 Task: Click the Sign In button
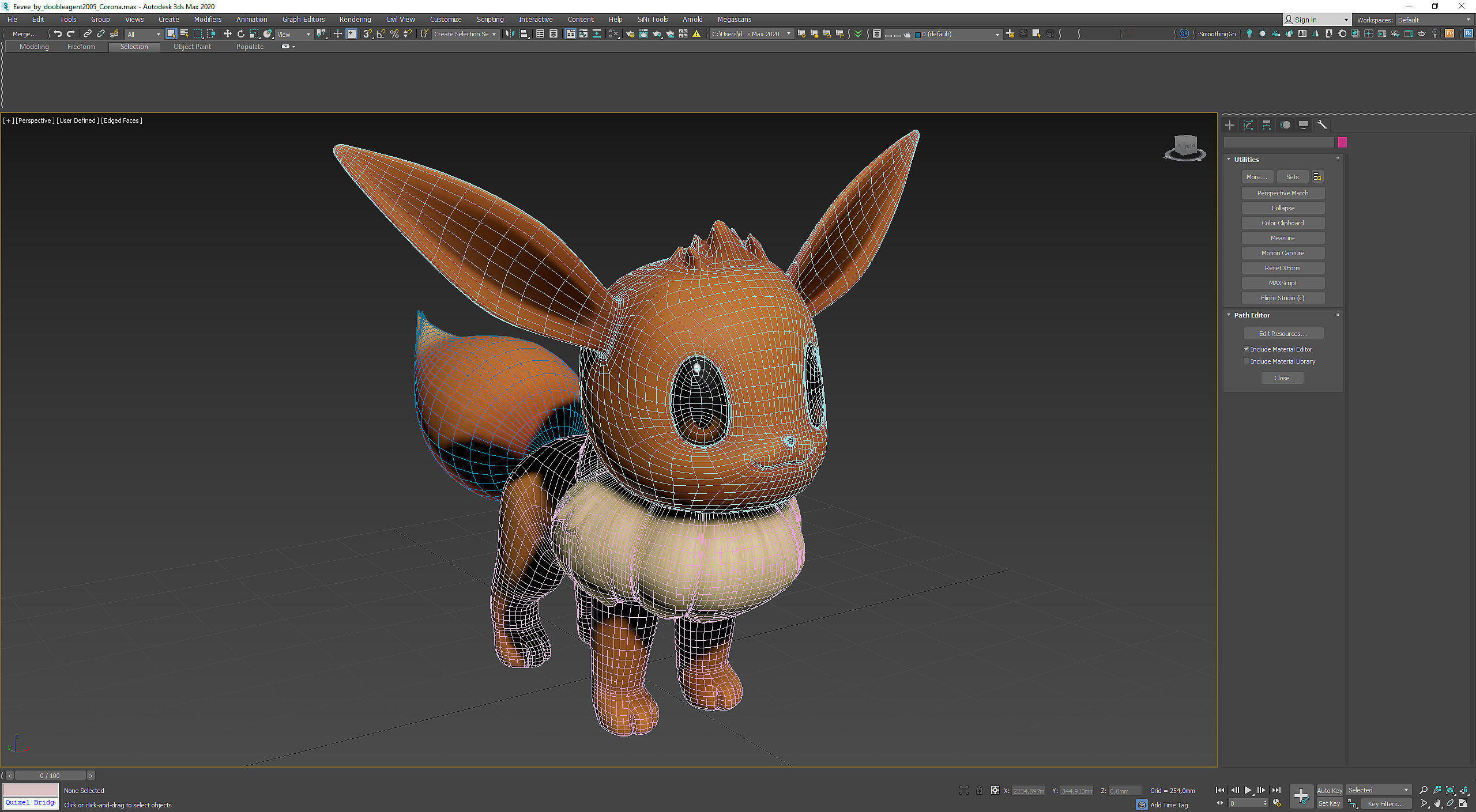point(1316,20)
